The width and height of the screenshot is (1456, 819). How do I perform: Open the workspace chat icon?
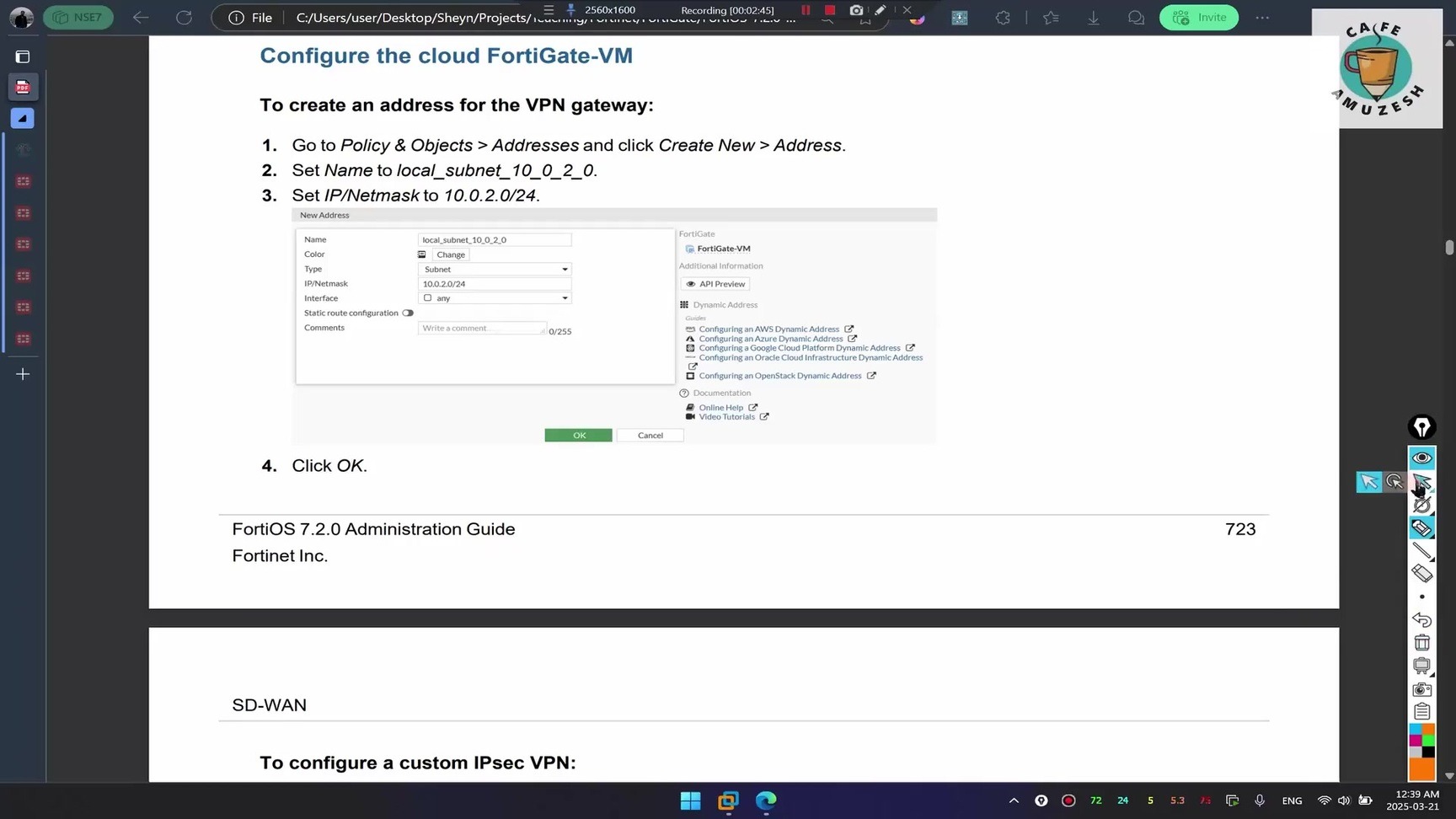point(1136,17)
